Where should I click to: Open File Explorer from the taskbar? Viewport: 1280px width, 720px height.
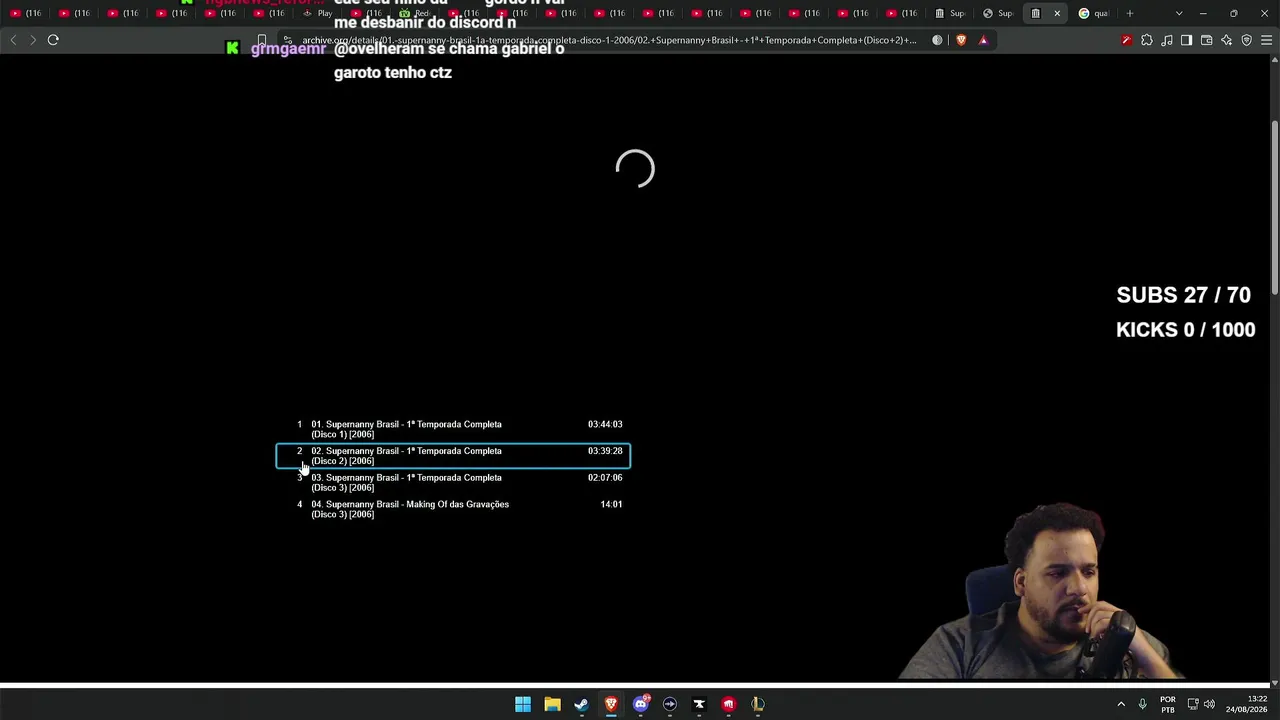552,704
